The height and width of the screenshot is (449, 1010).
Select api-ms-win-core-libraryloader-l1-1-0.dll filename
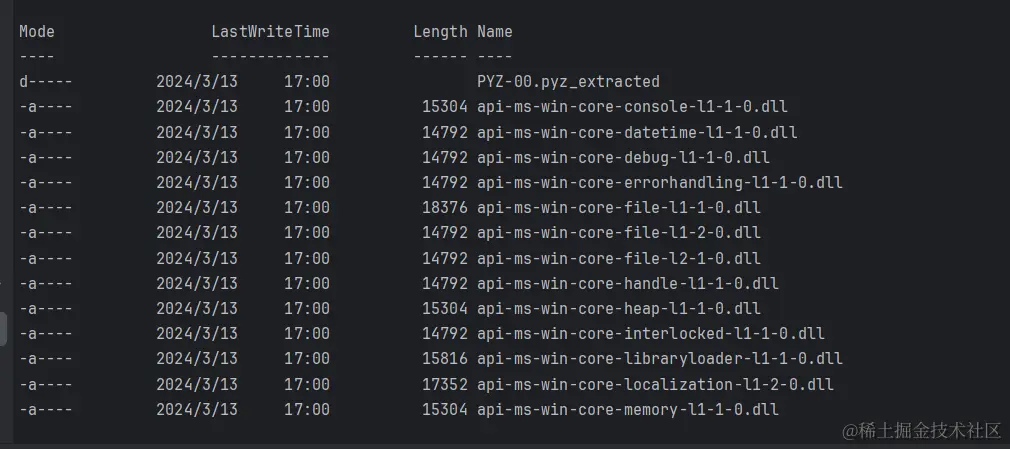[x=660, y=359]
